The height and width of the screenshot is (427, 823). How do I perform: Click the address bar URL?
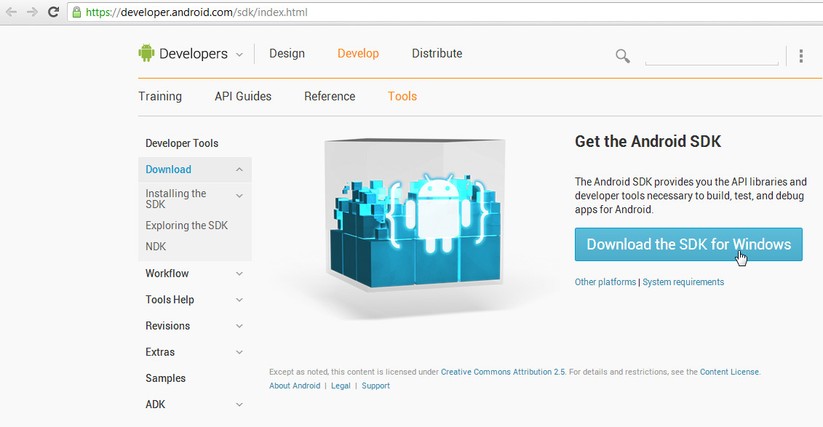click(197, 12)
